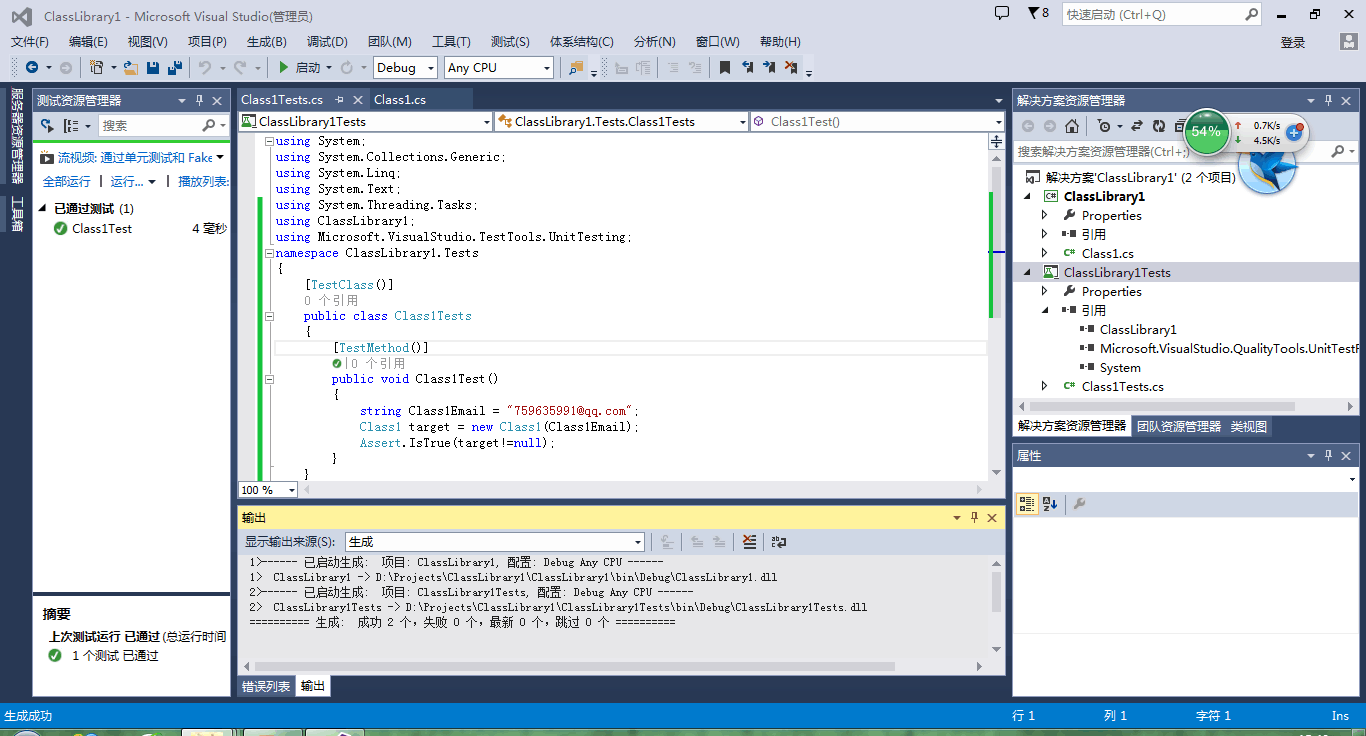
Task: Open the streaming video unit test link
Action: tap(135, 157)
